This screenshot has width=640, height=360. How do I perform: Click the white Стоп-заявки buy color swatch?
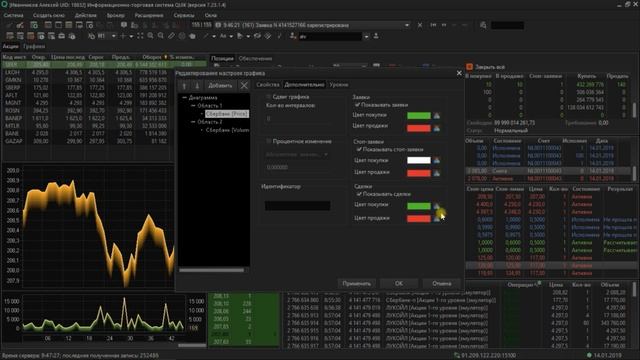(x=419, y=160)
